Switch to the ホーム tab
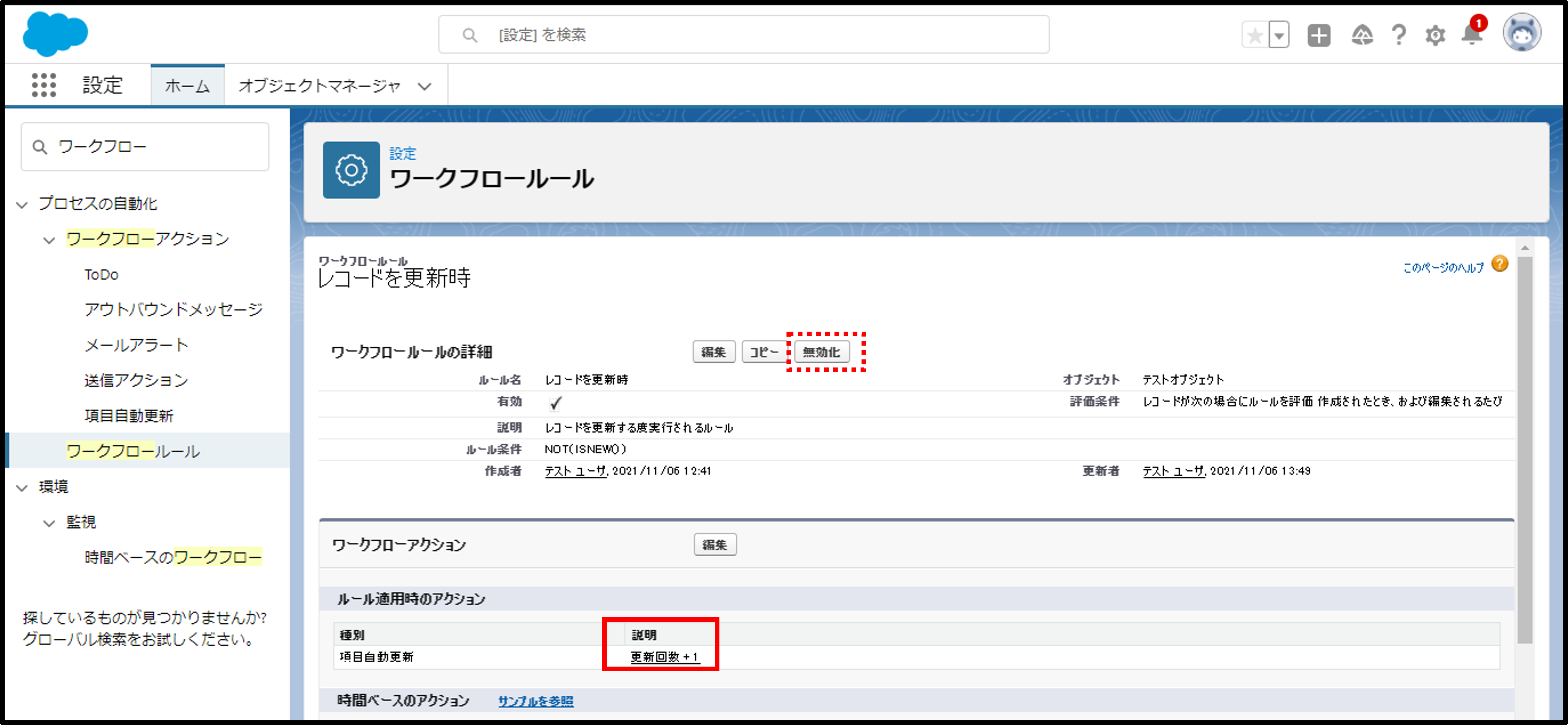The width and height of the screenshot is (1568, 725). click(x=188, y=86)
